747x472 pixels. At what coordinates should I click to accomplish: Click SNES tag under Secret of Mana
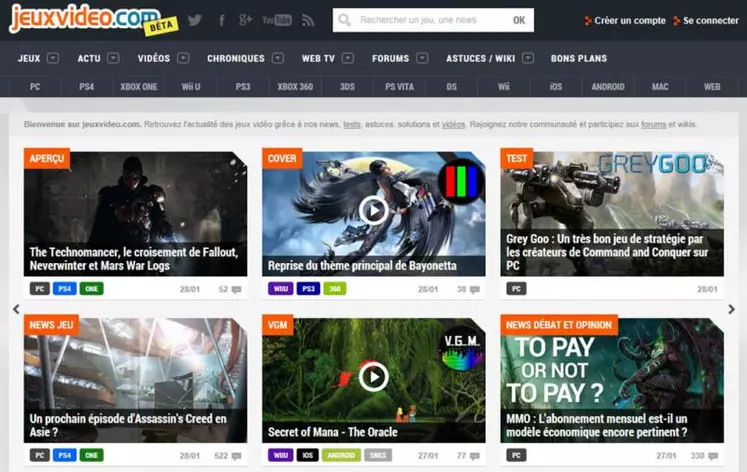[378, 455]
